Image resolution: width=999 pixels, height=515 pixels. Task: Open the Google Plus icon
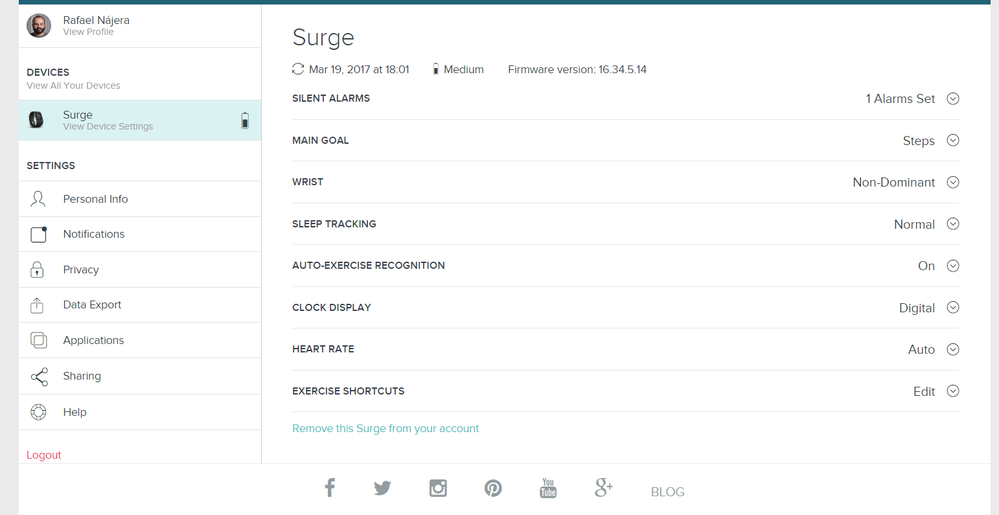tap(603, 488)
